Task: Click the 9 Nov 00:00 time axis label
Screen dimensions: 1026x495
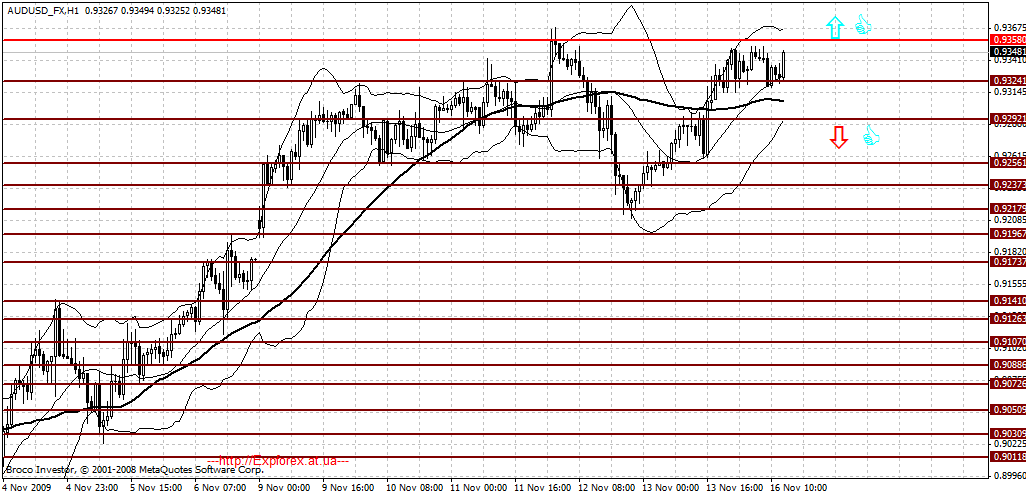Action: [283, 488]
